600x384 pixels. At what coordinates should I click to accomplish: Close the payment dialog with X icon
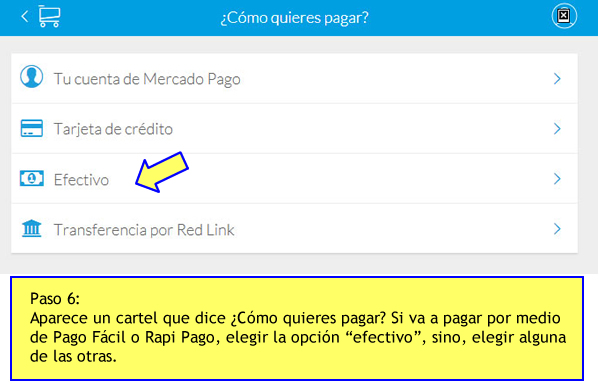click(564, 16)
